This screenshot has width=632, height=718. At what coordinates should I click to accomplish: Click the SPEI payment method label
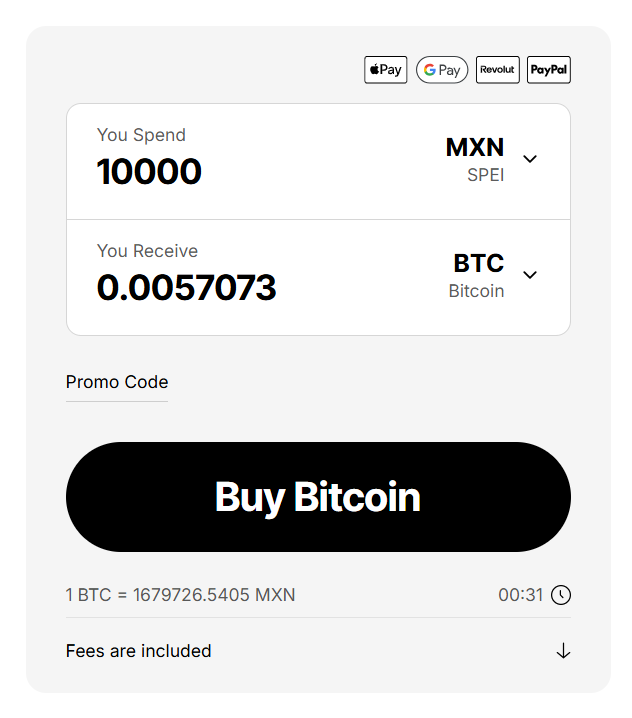click(486, 175)
